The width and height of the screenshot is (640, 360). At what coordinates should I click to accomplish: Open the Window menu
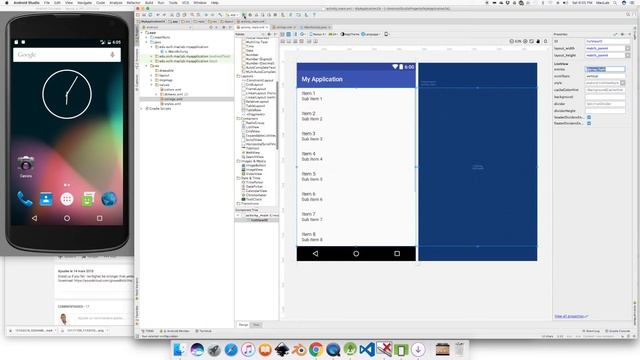click(x=200, y=2)
